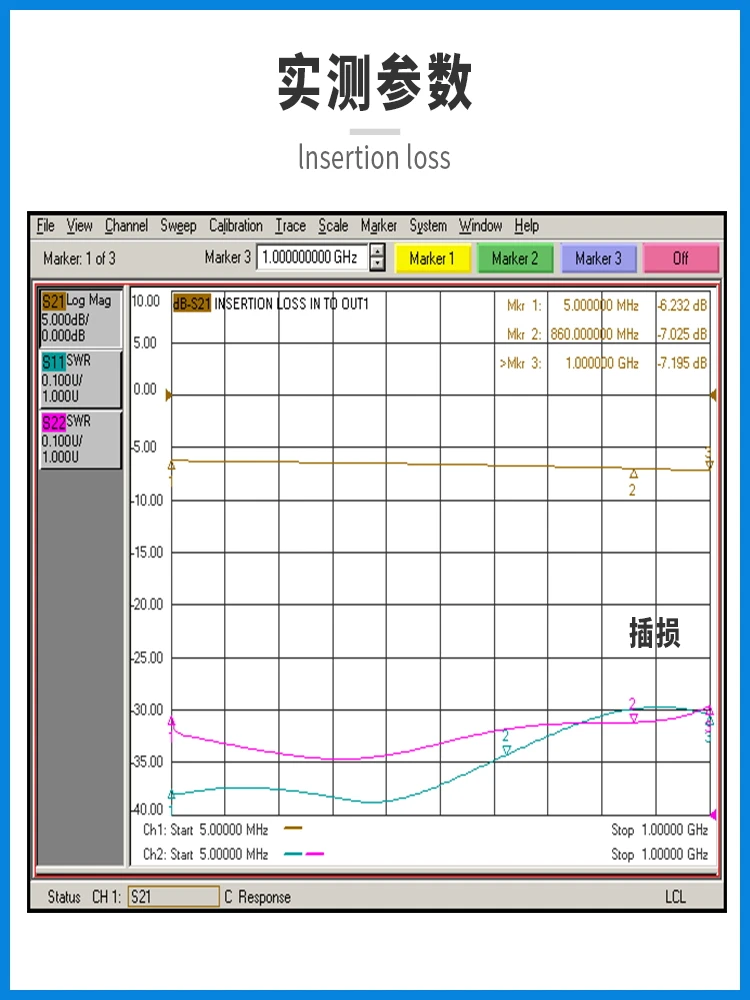
Task: Click Ch2 Start 5.00000 MHz label
Action: (x=205, y=854)
